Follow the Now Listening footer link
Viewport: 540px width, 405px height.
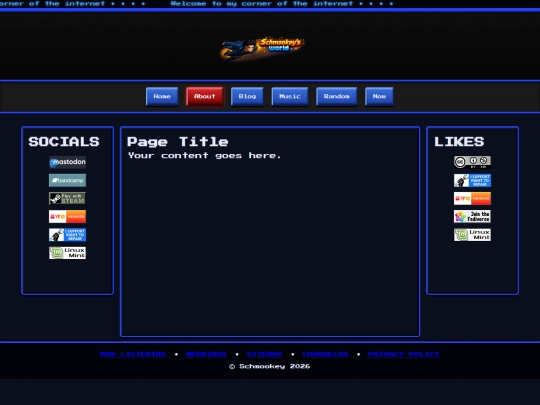tap(133, 354)
